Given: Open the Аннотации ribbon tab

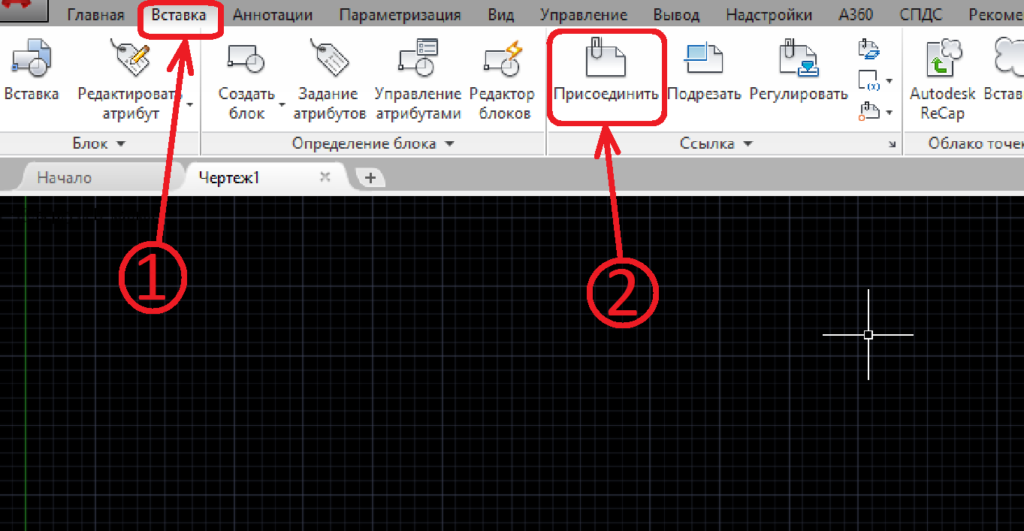Looking at the screenshot, I should pos(272,15).
